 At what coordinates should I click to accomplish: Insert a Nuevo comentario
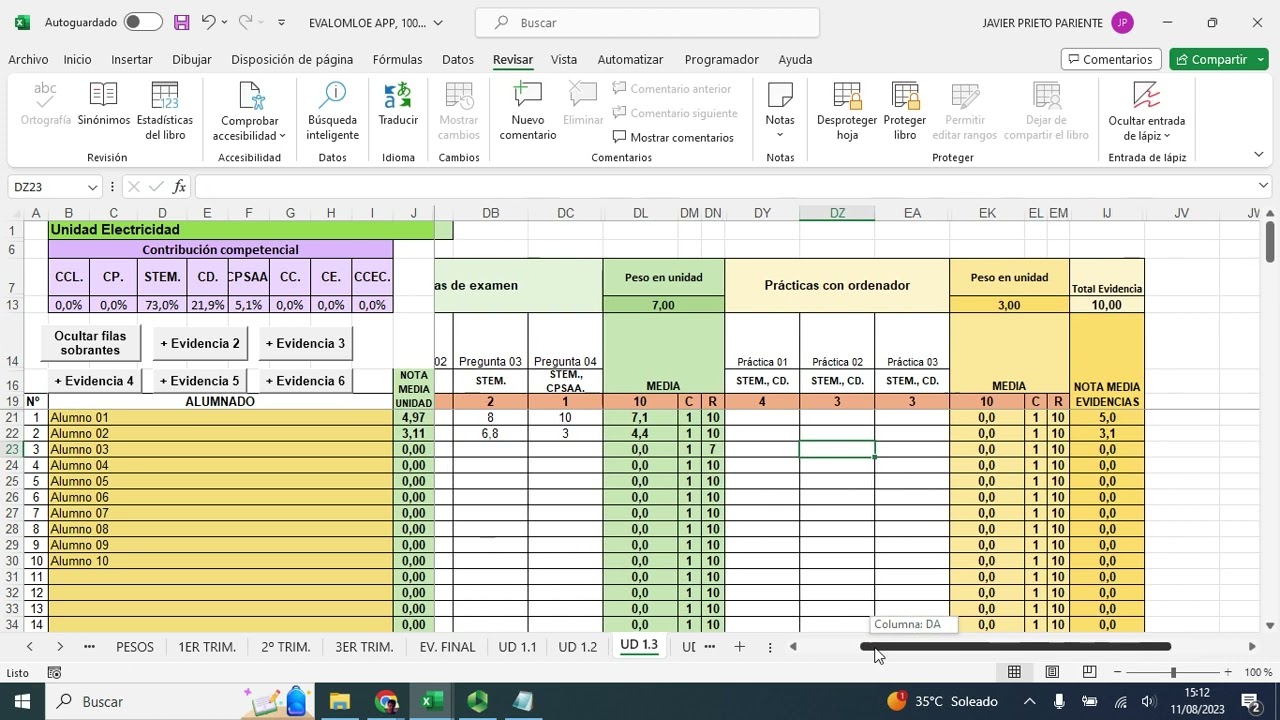pos(528,111)
